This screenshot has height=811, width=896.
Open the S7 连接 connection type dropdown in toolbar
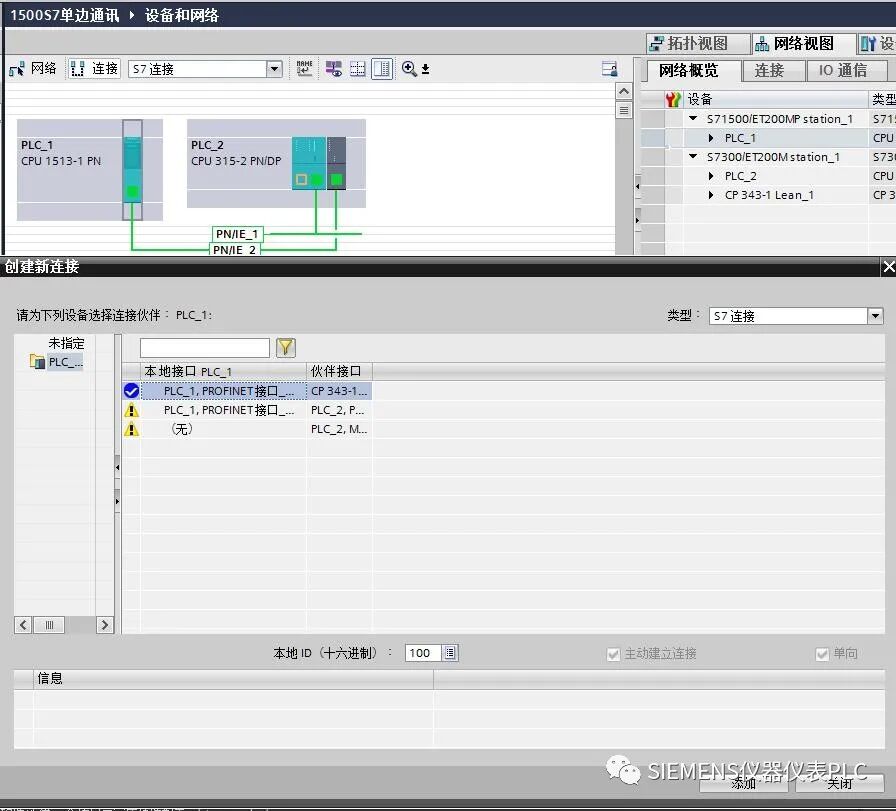pyautogui.click(x=275, y=69)
